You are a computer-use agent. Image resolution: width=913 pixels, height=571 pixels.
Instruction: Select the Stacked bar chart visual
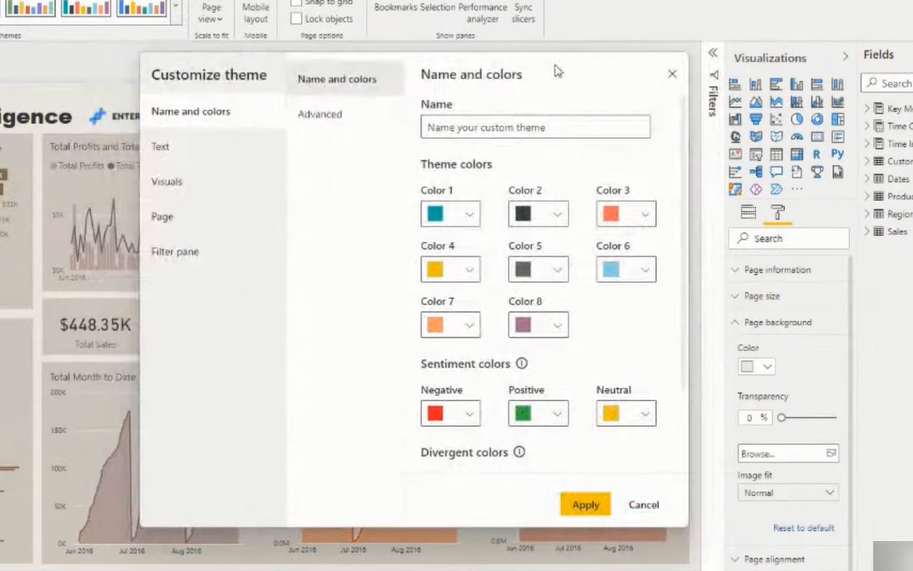coord(735,84)
